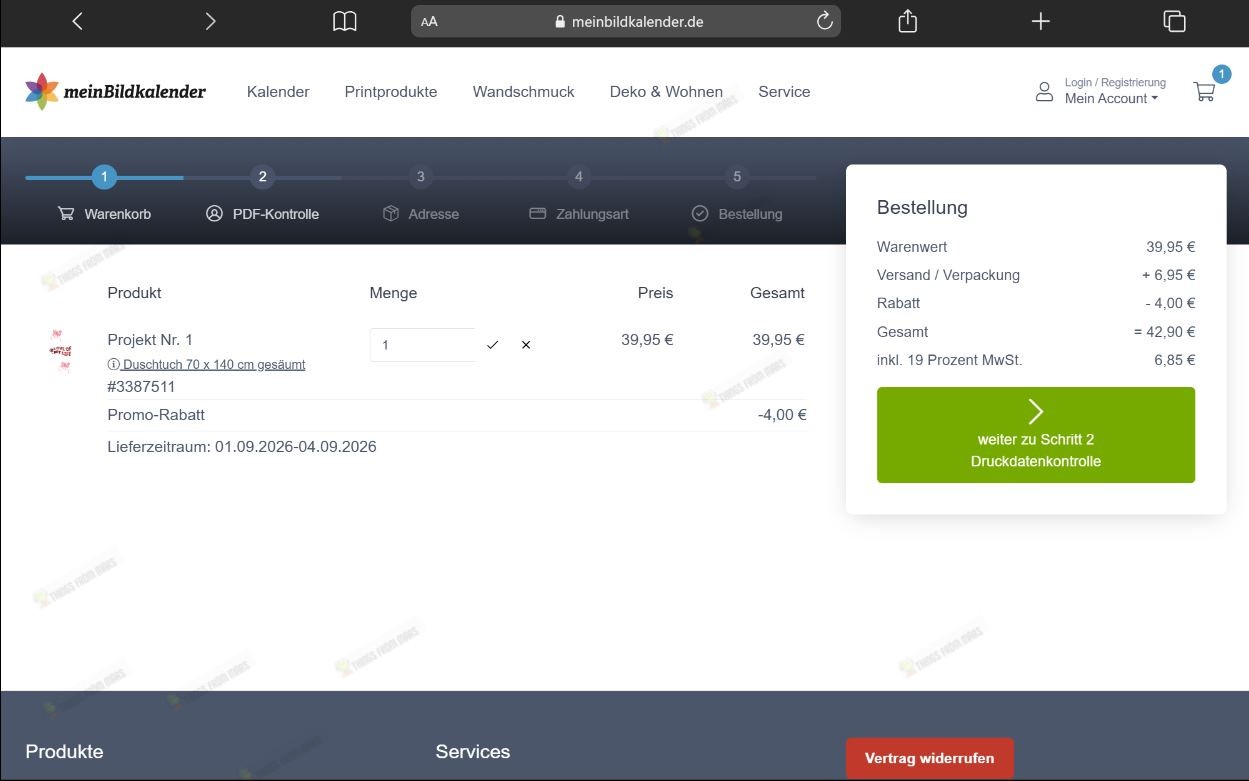The height and width of the screenshot is (781, 1249).
Task: Click the project number #3387511
Action: point(141,387)
